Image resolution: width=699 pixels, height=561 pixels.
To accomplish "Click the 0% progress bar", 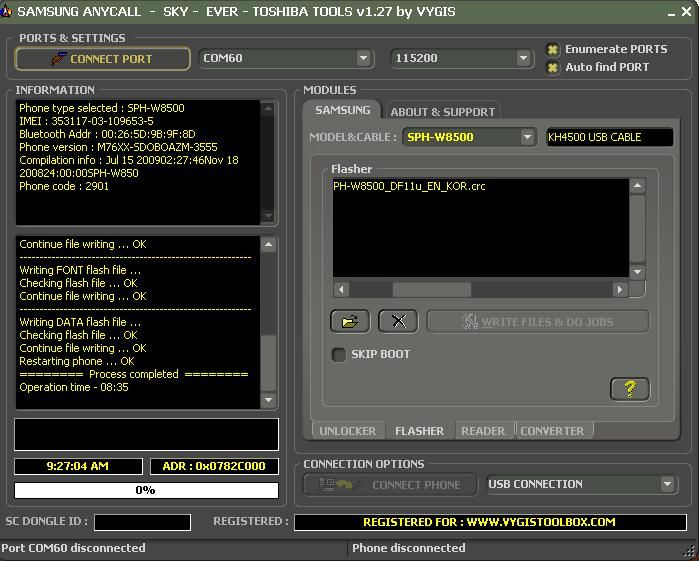I will 146,491.
